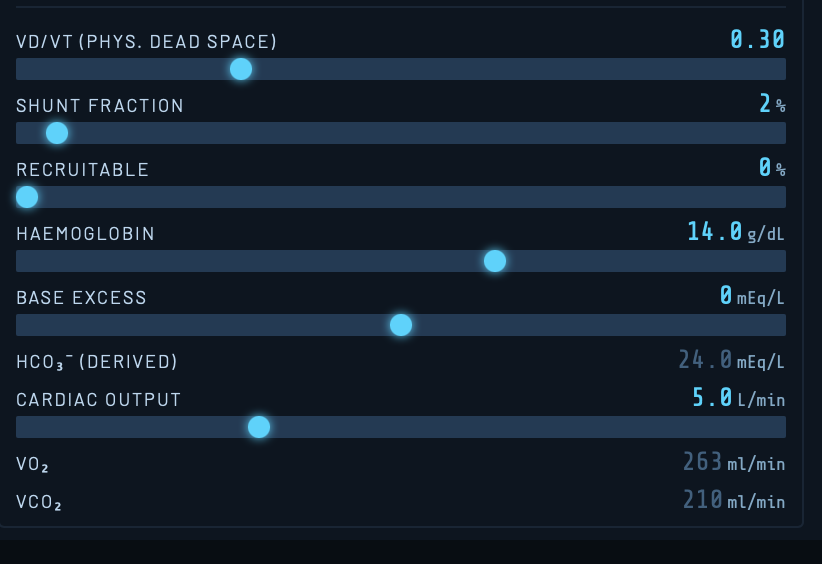Click the Base Excess slider handle
This screenshot has width=822, height=564.
point(401,325)
